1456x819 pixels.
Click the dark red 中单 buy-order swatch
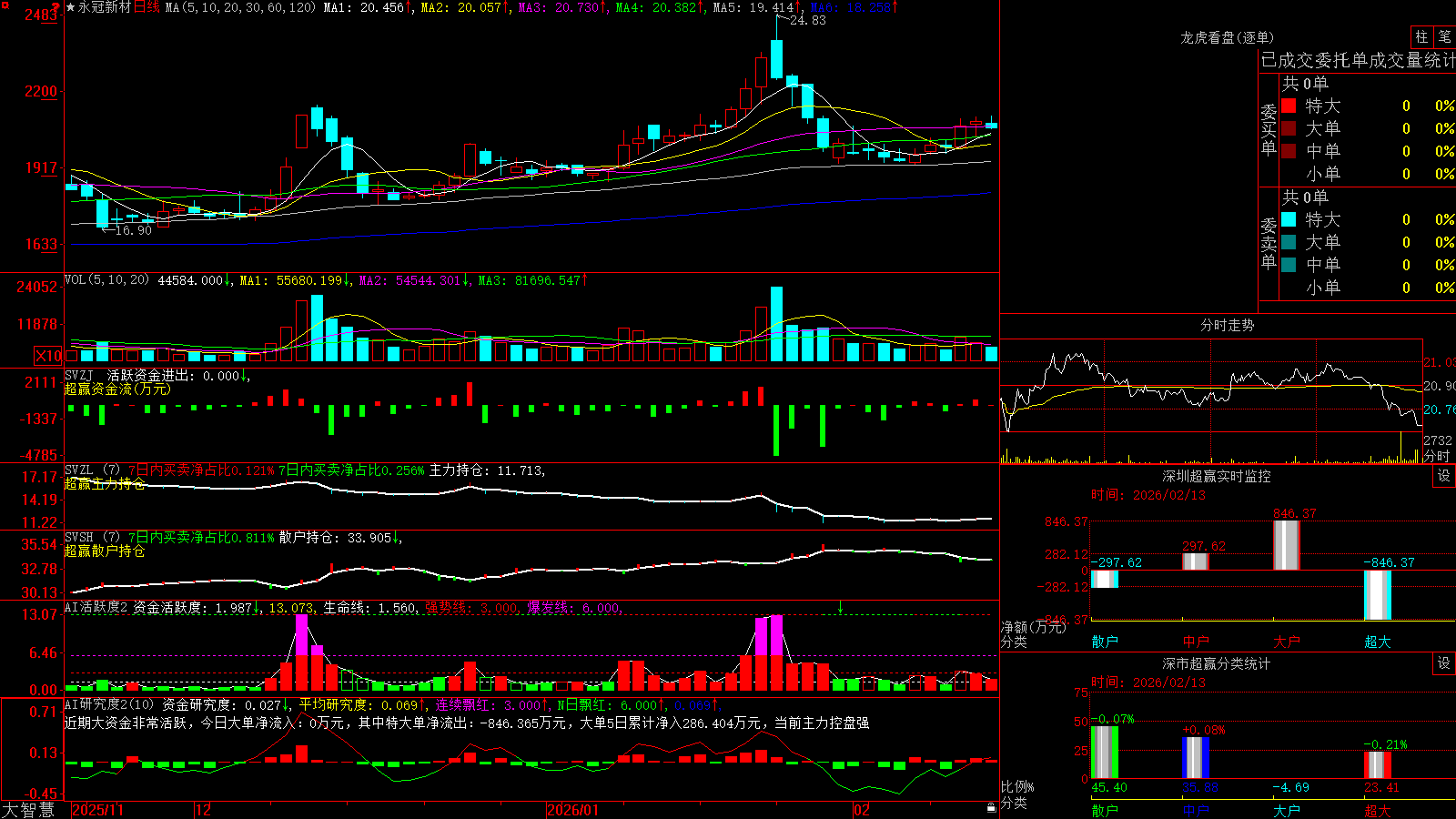click(1289, 151)
